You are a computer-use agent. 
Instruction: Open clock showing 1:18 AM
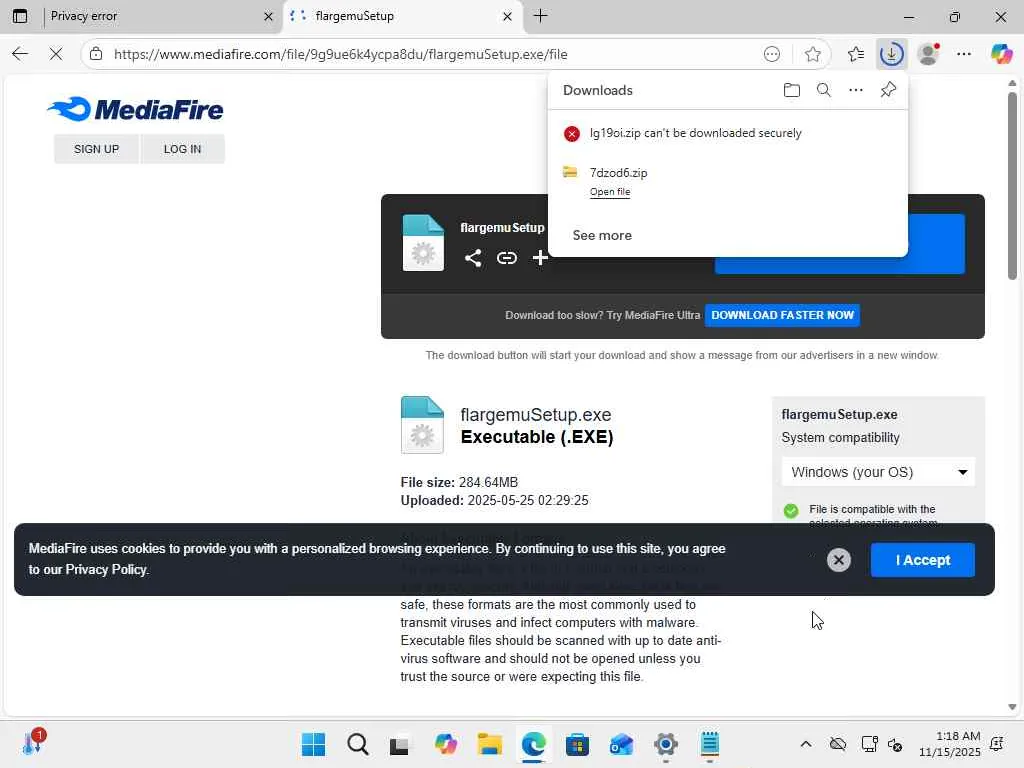tap(950, 744)
